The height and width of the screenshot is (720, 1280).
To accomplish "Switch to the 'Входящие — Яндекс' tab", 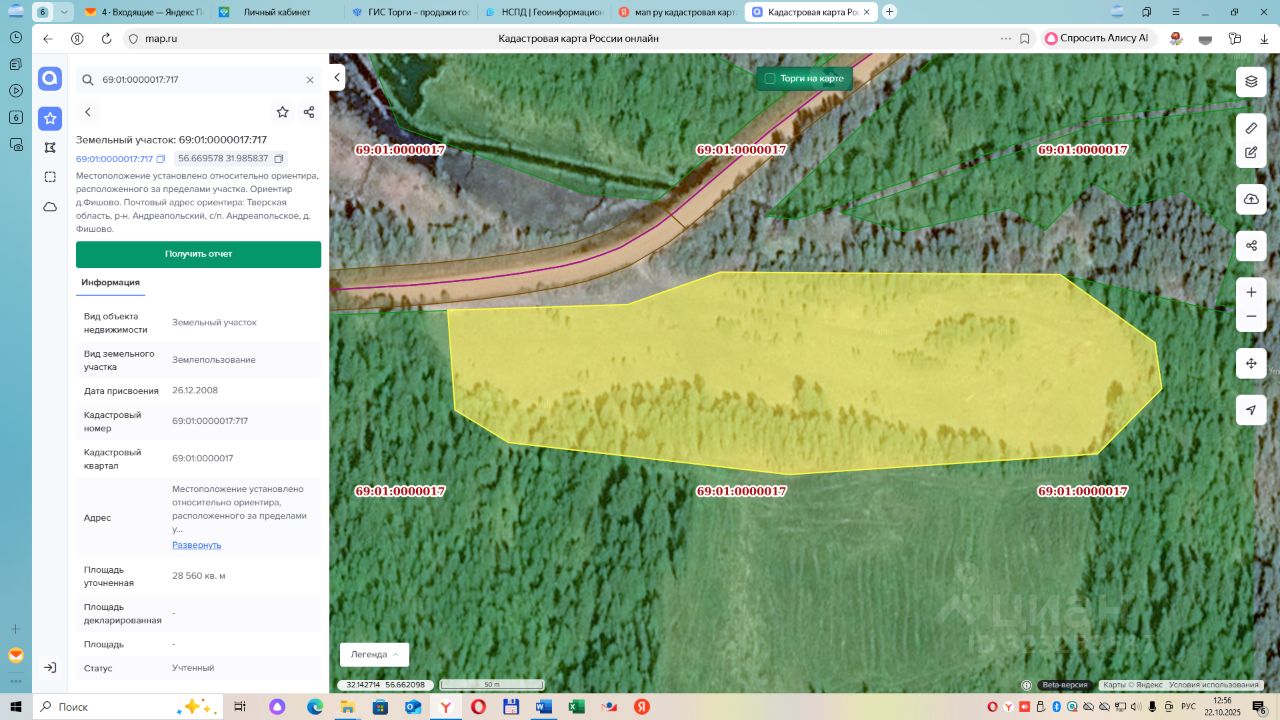I will coord(144,12).
